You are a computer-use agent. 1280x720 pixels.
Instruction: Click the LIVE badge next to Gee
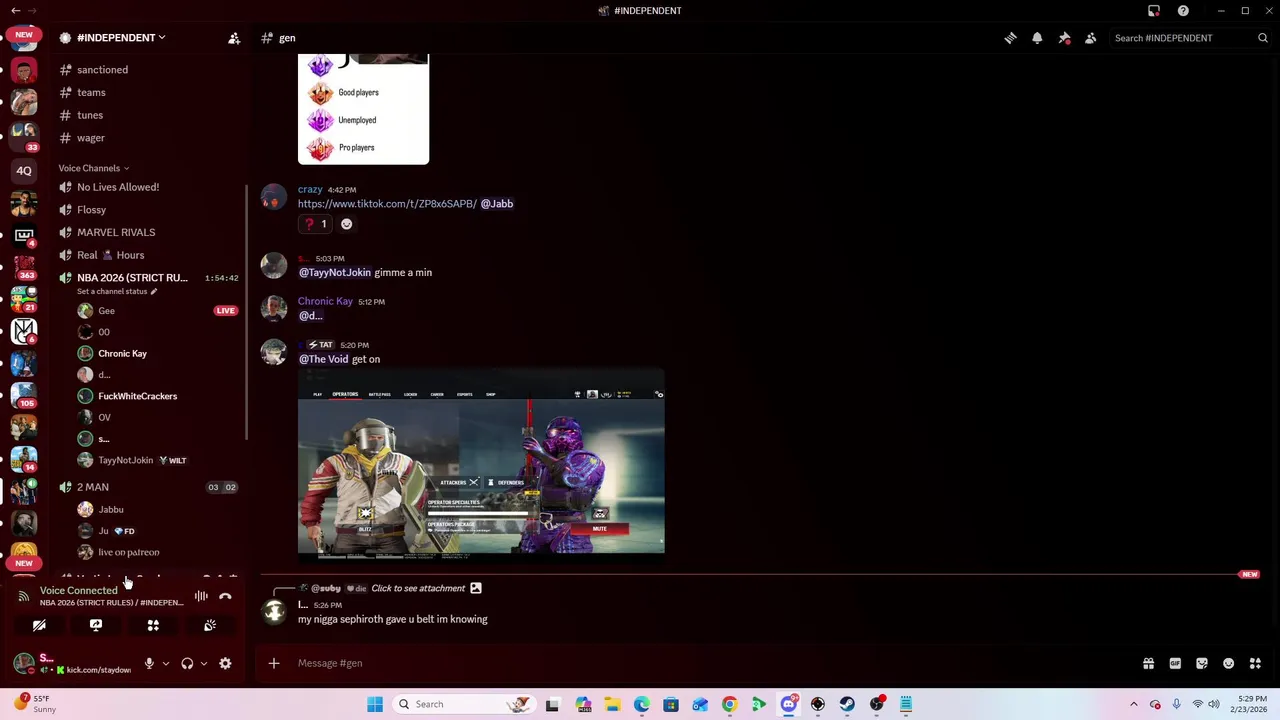225,311
